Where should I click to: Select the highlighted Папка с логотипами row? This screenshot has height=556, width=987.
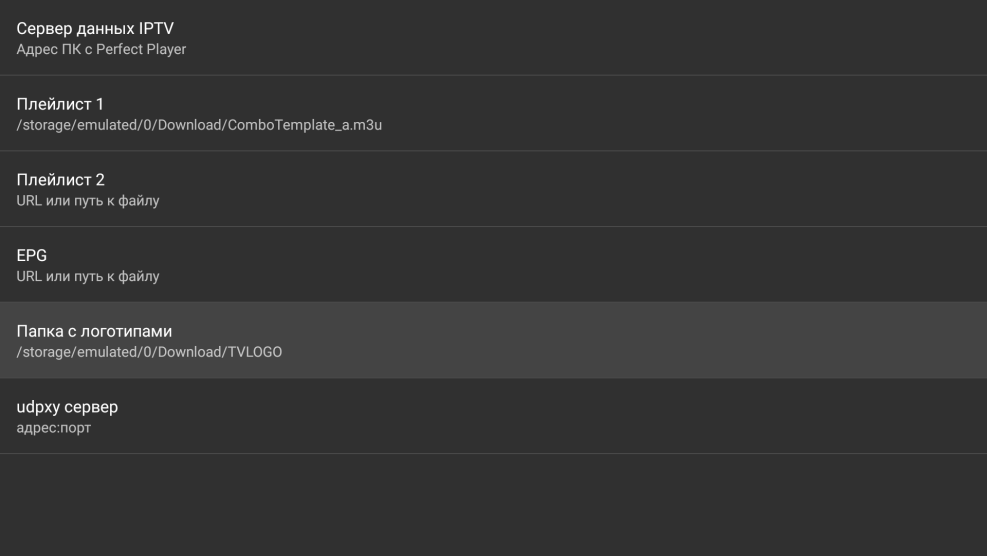pos(493,340)
